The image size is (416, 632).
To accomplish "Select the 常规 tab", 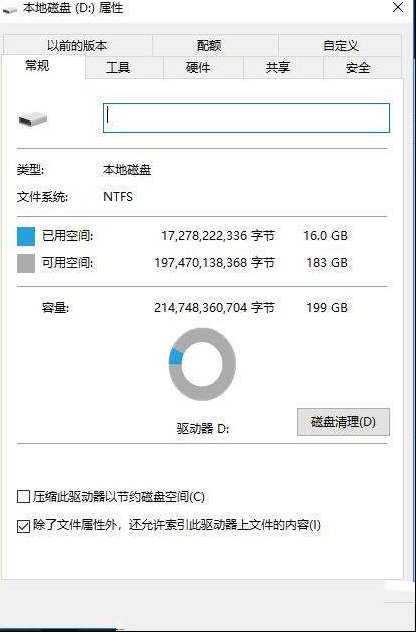I will pyautogui.click(x=37, y=66).
